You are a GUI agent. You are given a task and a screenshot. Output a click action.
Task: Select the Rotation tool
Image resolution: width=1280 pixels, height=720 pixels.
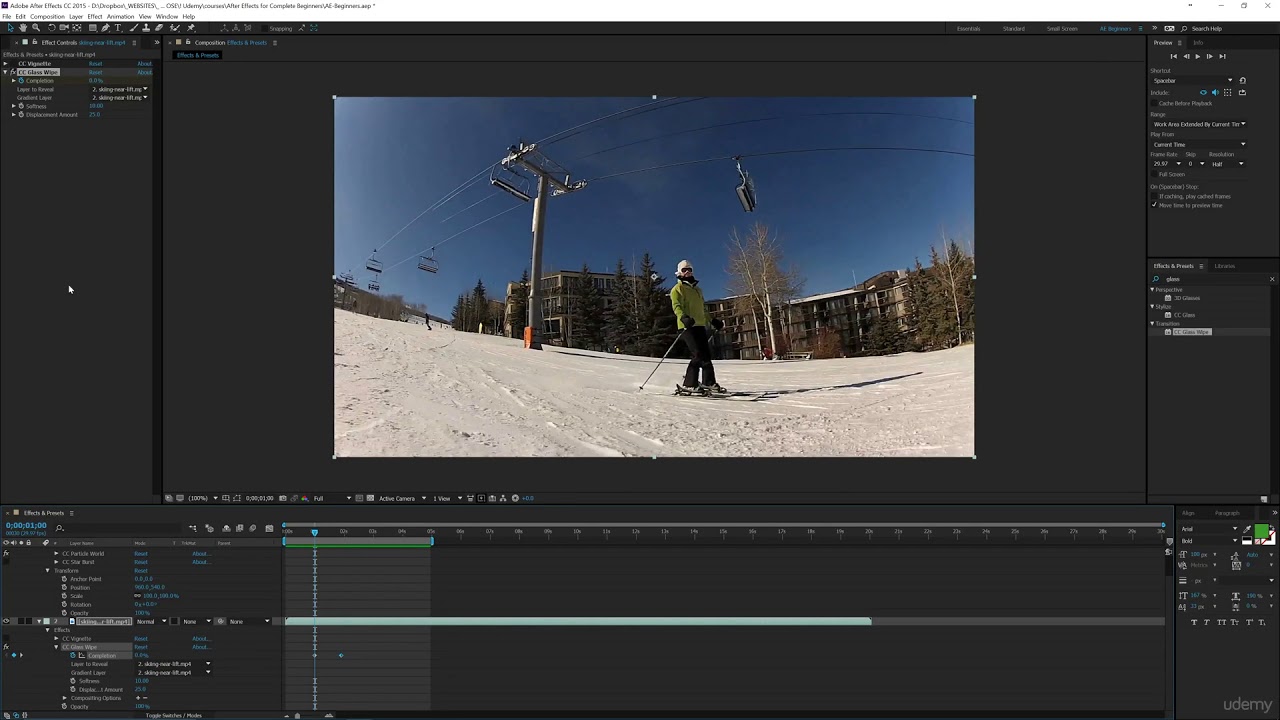52,28
